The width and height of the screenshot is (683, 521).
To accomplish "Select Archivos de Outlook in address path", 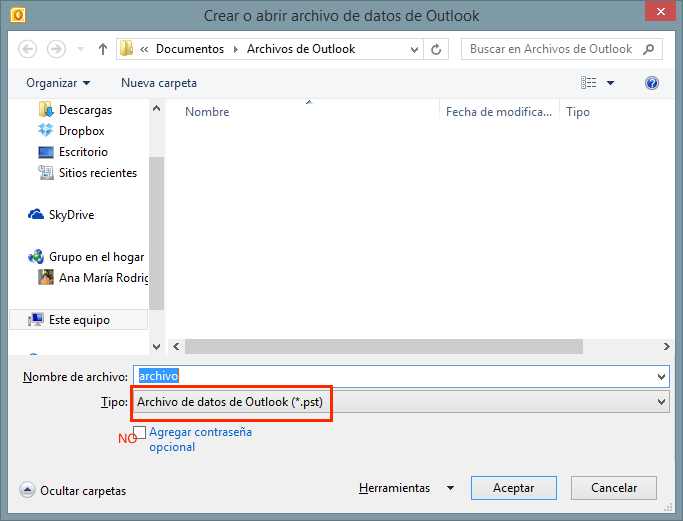I will (301, 49).
